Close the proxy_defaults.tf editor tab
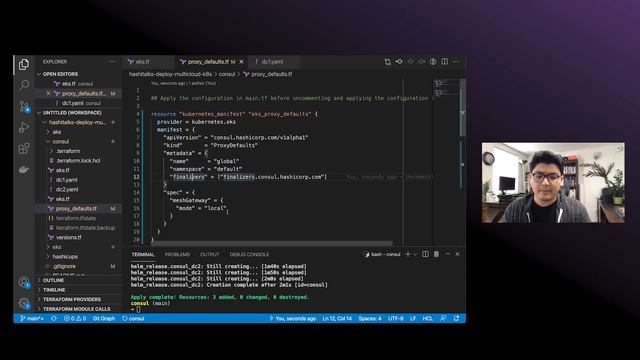 tap(241, 62)
